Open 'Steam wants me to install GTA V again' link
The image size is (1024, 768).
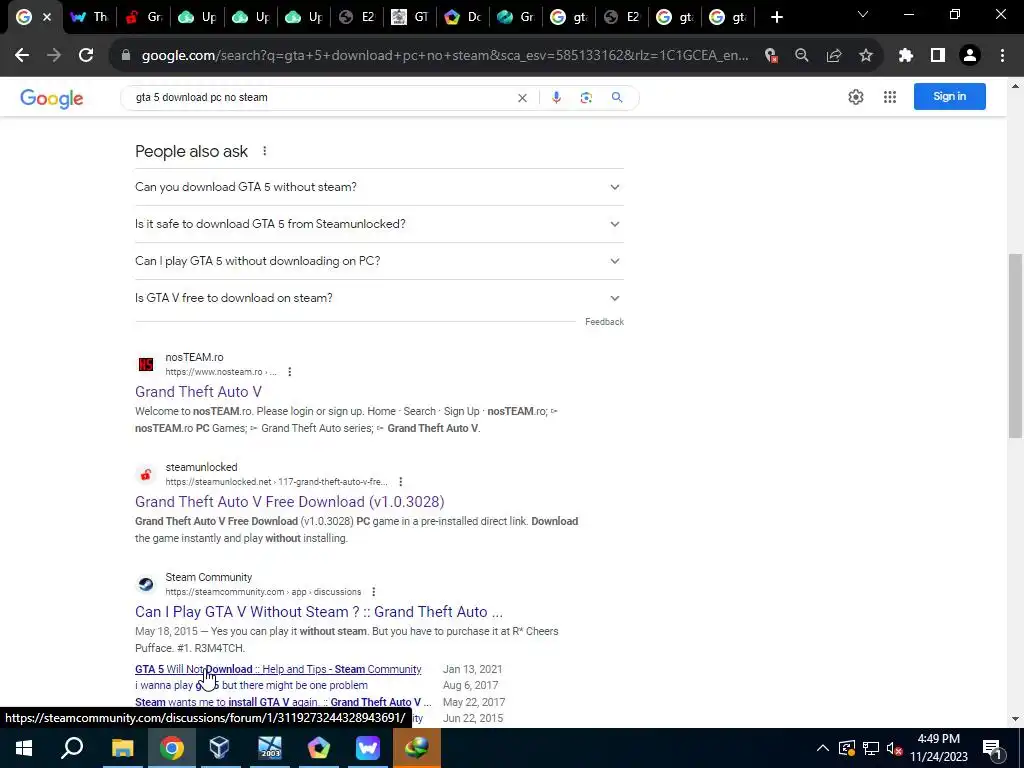283,702
